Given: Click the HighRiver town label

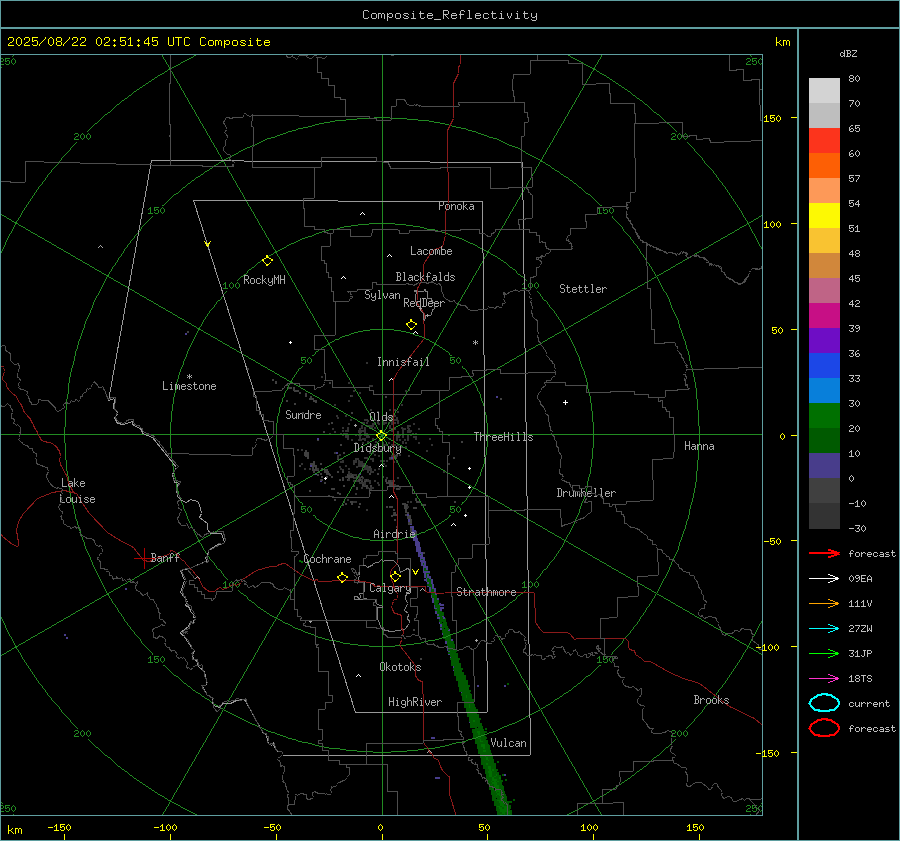Looking at the screenshot, I should (415, 702).
